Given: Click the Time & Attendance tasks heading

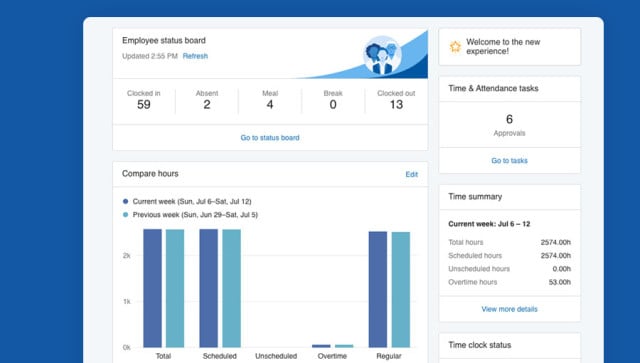Looking at the screenshot, I should point(493,88).
